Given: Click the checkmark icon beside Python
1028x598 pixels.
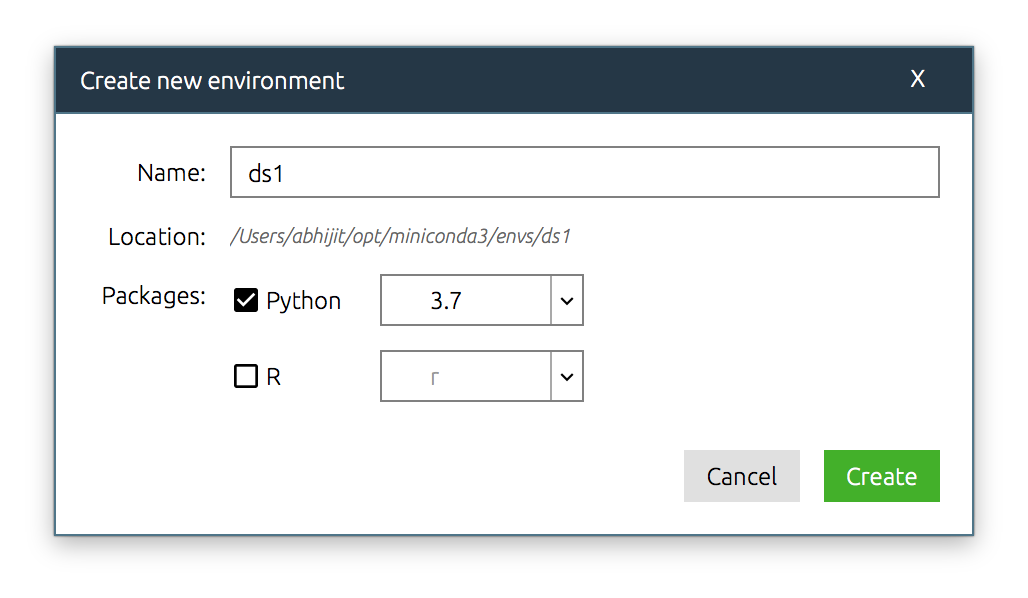Looking at the screenshot, I should (x=246, y=300).
